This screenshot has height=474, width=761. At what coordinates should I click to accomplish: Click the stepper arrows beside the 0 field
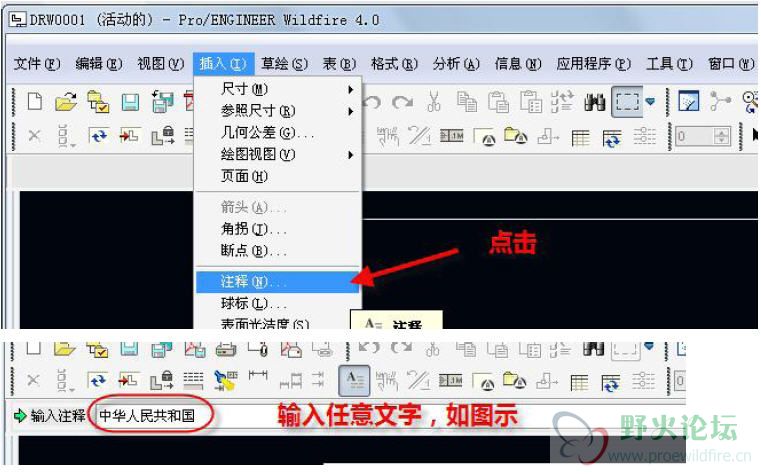coord(722,136)
